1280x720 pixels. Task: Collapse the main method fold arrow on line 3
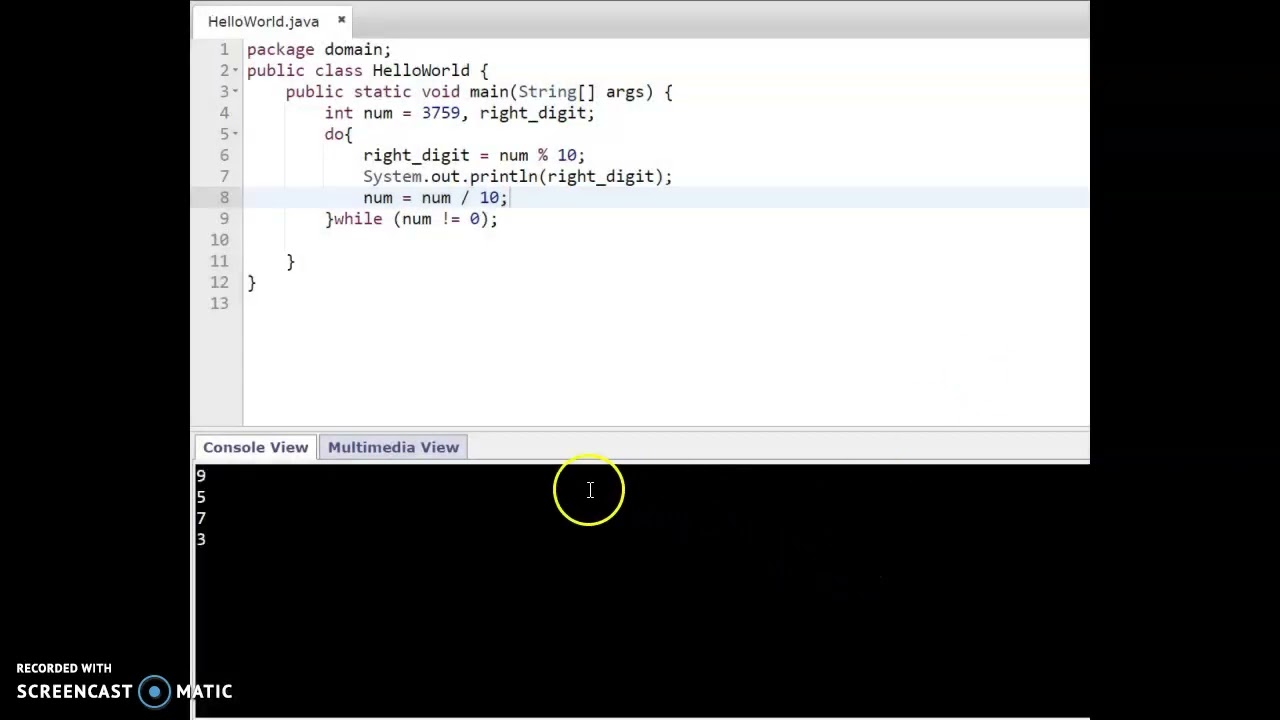[235, 92]
